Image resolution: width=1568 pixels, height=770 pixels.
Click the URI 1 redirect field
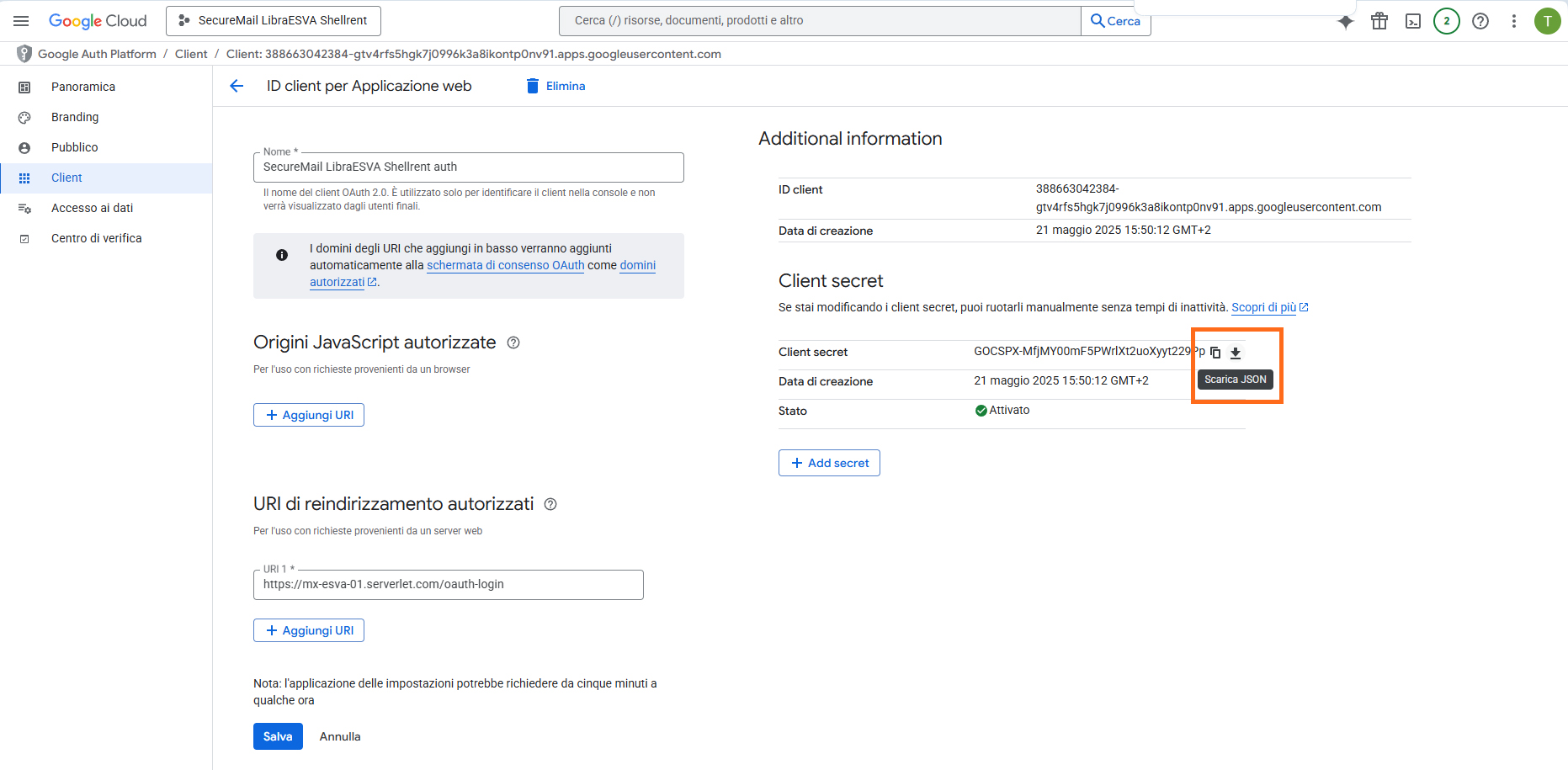pos(448,585)
